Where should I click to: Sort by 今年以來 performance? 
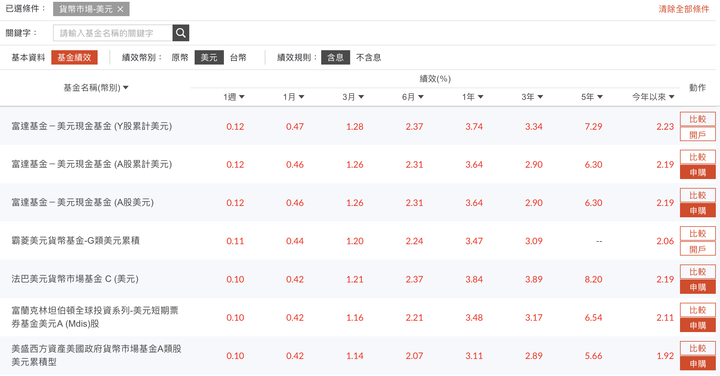click(653, 97)
